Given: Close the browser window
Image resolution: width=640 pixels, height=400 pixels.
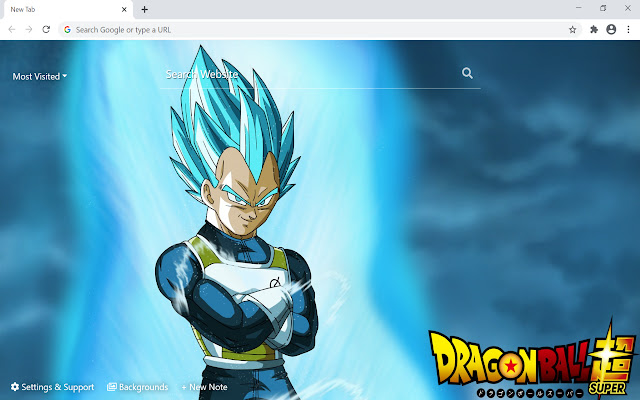Looking at the screenshot, I should tap(628, 8).
